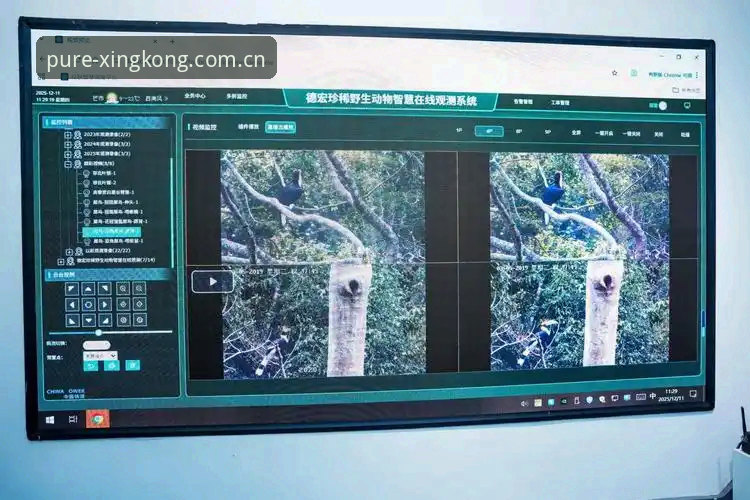Image resolution: width=750 pixels, height=500 pixels.
Task: Click the 一键开启 button
Action: pos(604,133)
